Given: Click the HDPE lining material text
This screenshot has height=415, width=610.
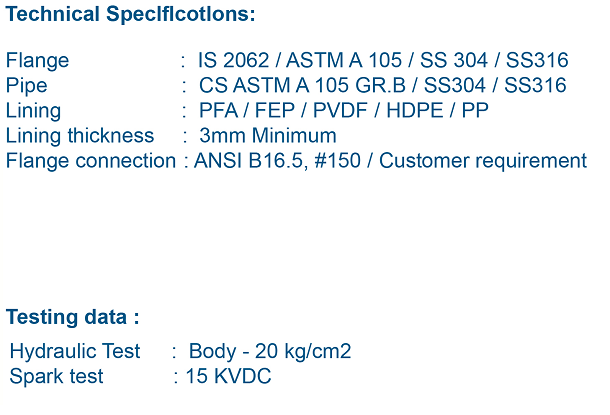Looking at the screenshot, I should [414, 110].
